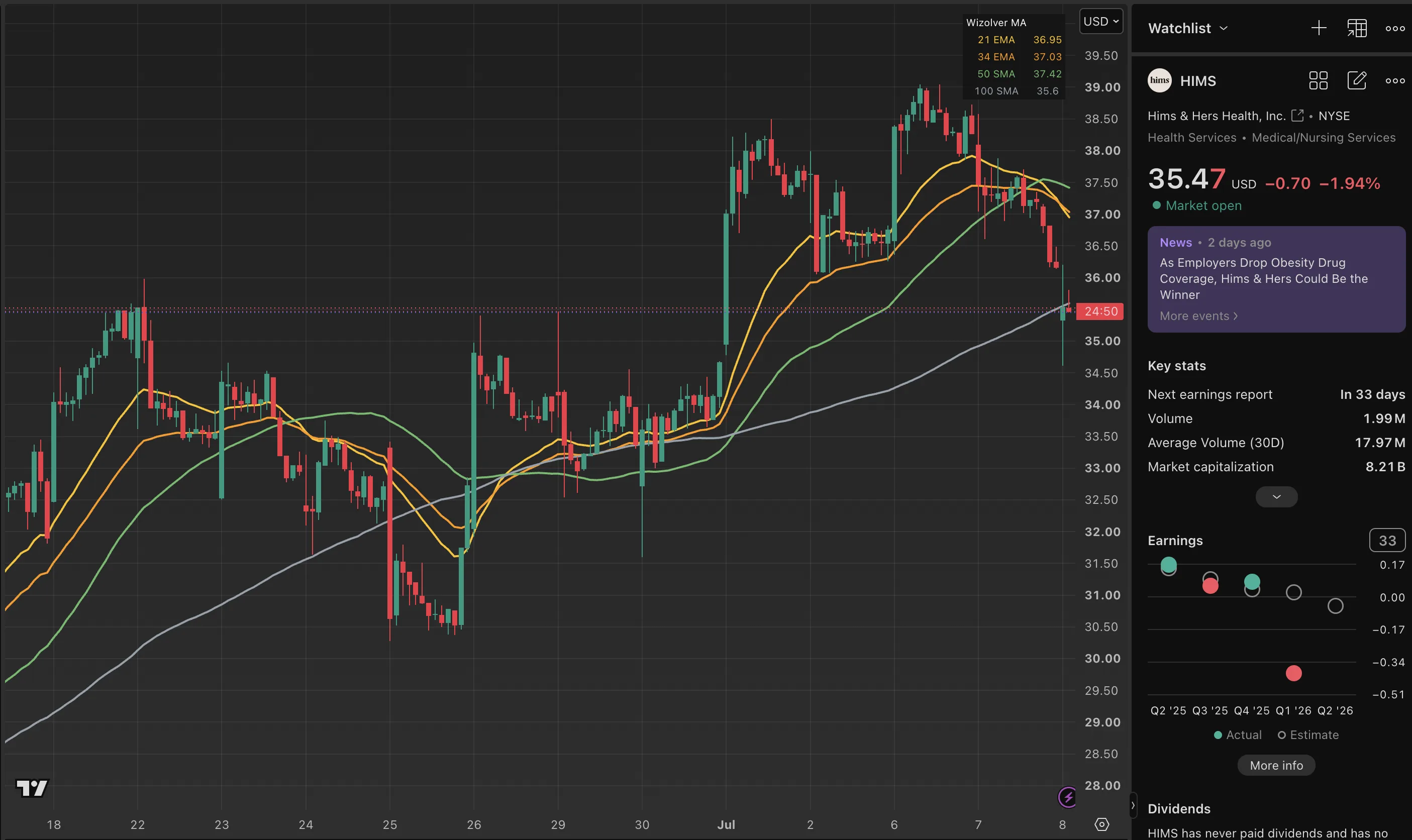Click the TradingView logo on chart
This screenshot has height=840, width=1412.
pos(32,788)
